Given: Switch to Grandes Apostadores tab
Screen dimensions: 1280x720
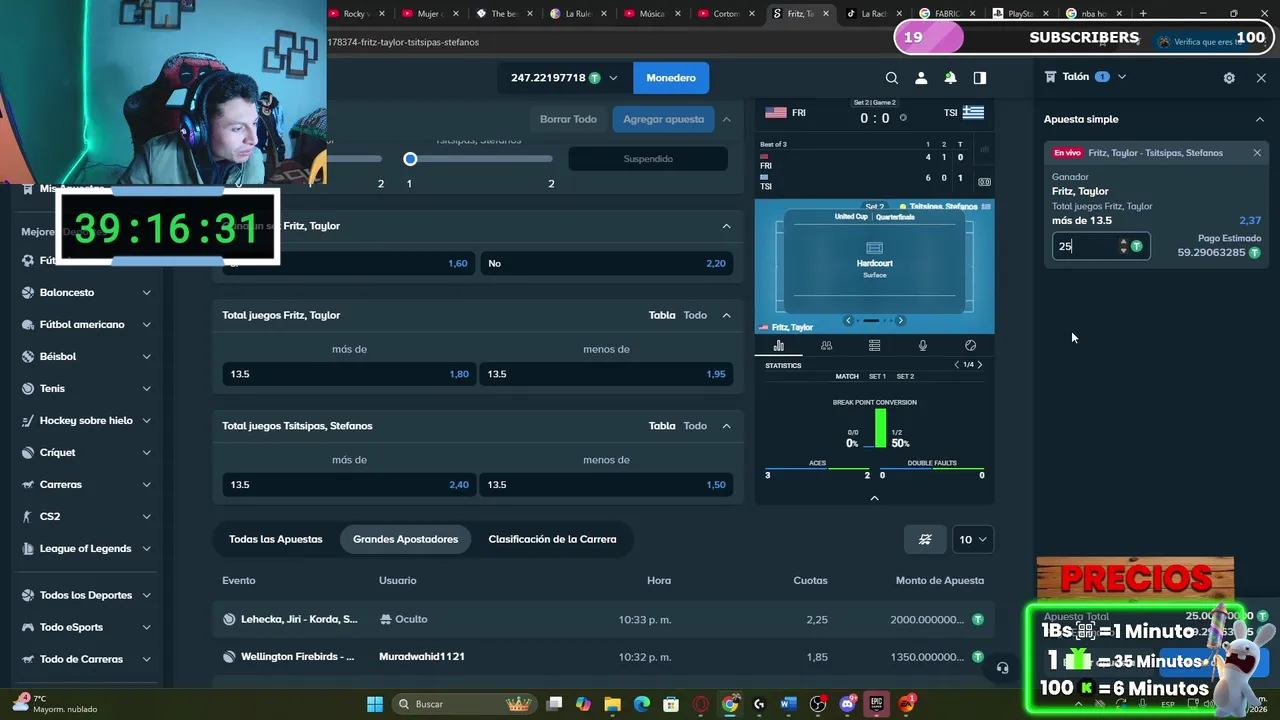Looking at the screenshot, I should (x=405, y=540).
